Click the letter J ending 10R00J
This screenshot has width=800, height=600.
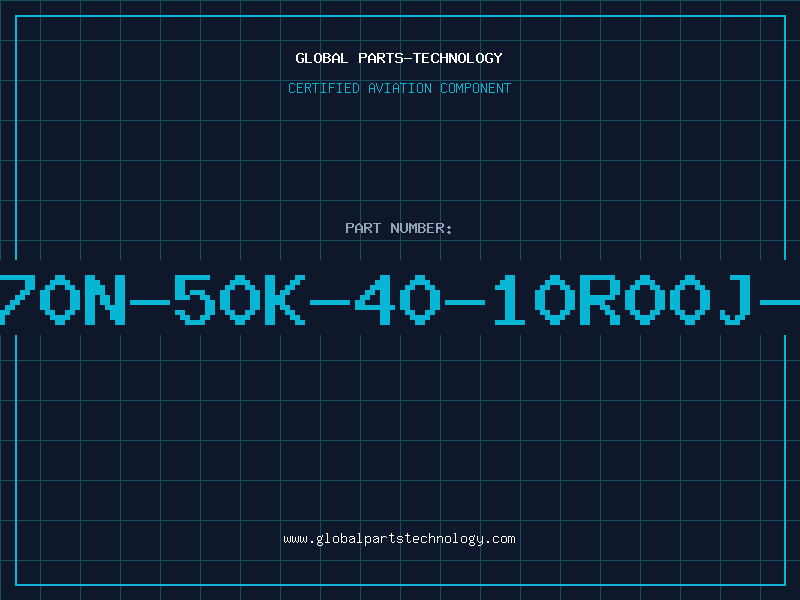(736, 300)
